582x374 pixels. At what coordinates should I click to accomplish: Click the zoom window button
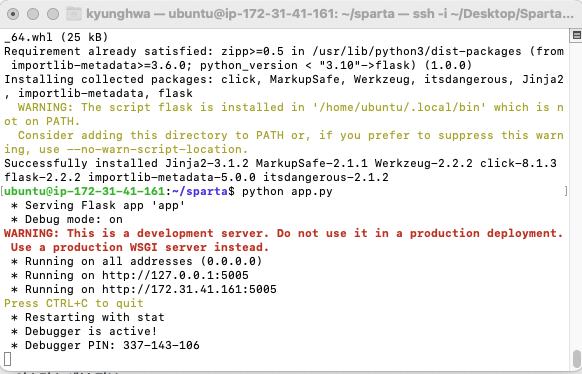(53, 14)
